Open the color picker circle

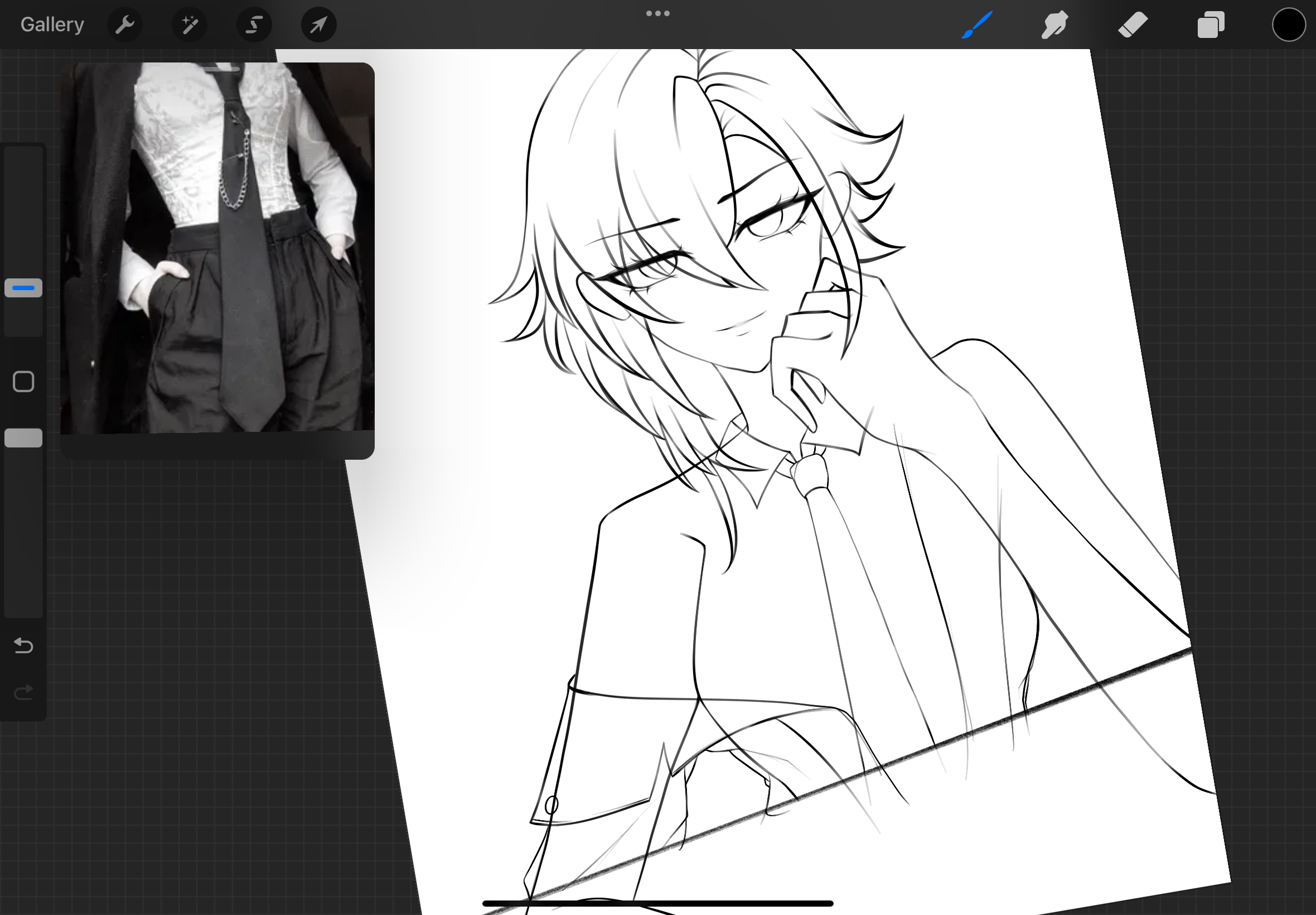(1289, 25)
